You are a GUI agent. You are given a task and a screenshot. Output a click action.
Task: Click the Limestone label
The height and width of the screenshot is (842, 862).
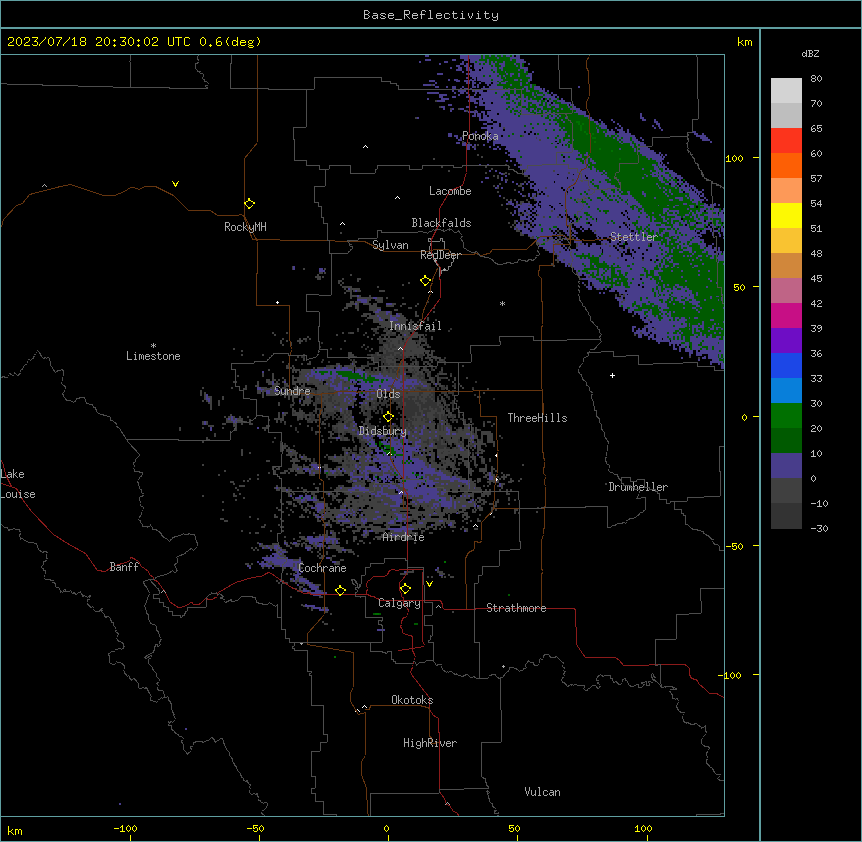pos(153,356)
